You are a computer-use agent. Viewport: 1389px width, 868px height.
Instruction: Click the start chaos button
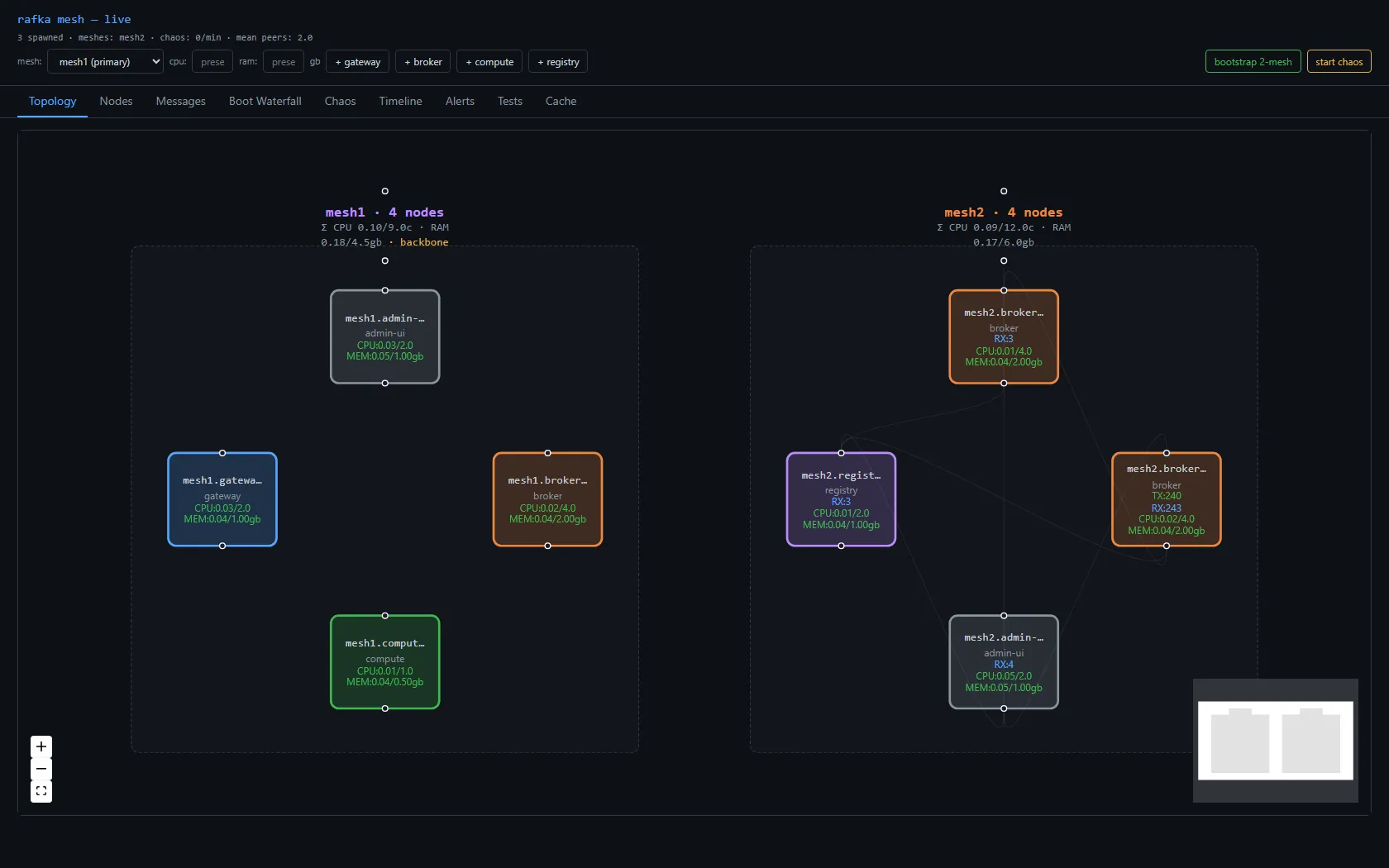(1339, 61)
